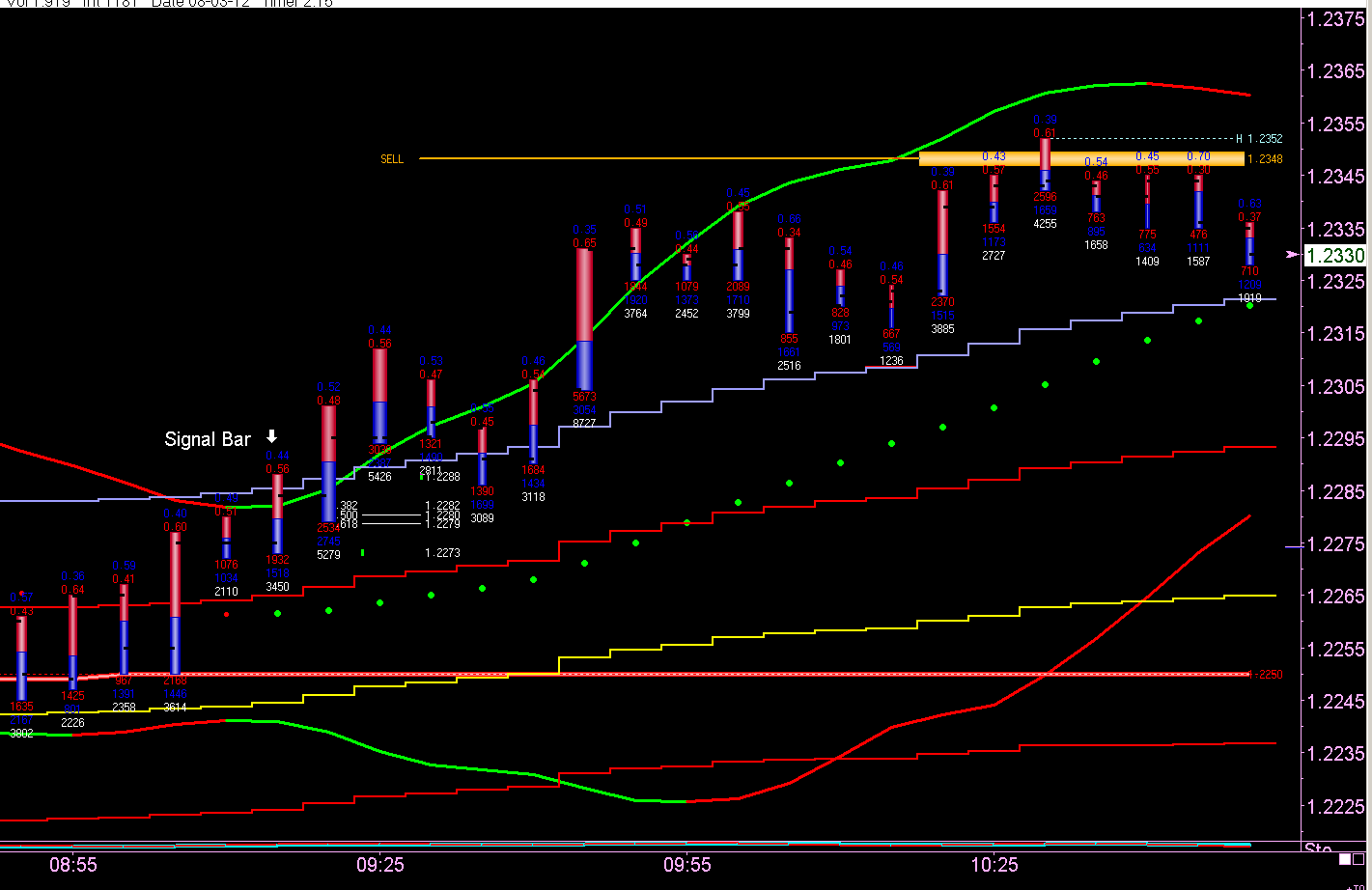Click the 2727 bar volume total
1372x890 pixels.
tap(994, 256)
